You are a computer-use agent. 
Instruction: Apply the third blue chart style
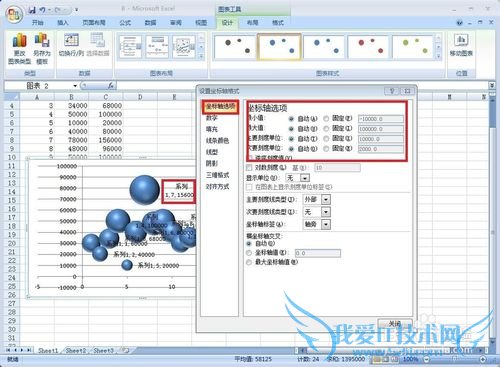pyautogui.click(x=324, y=47)
